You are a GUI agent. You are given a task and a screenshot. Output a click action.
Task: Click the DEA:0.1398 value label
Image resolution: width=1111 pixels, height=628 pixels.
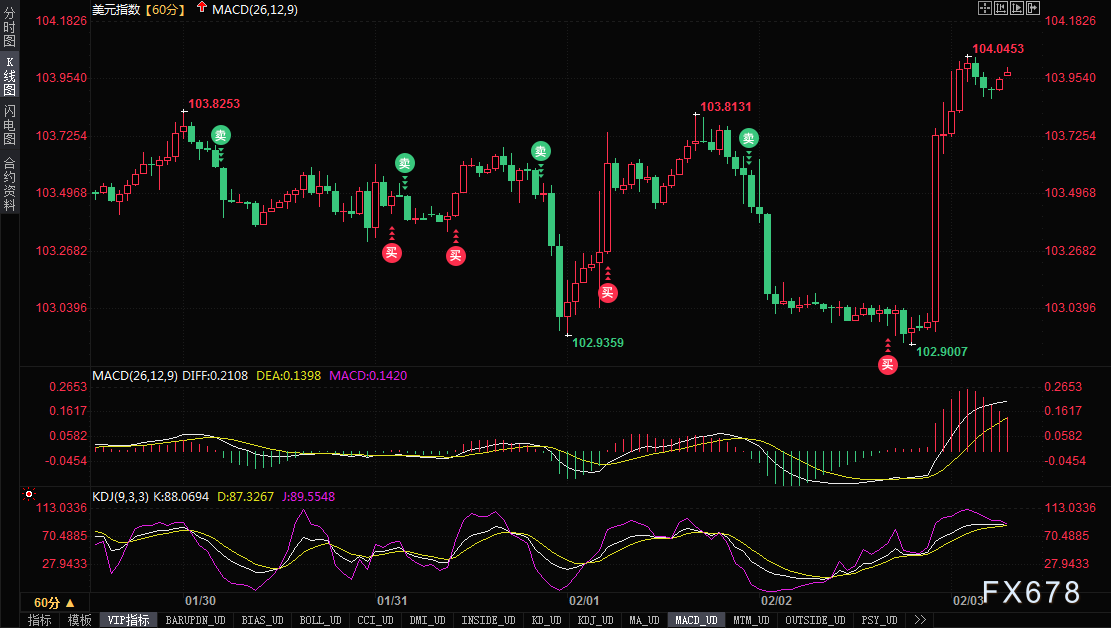pos(288,376)
